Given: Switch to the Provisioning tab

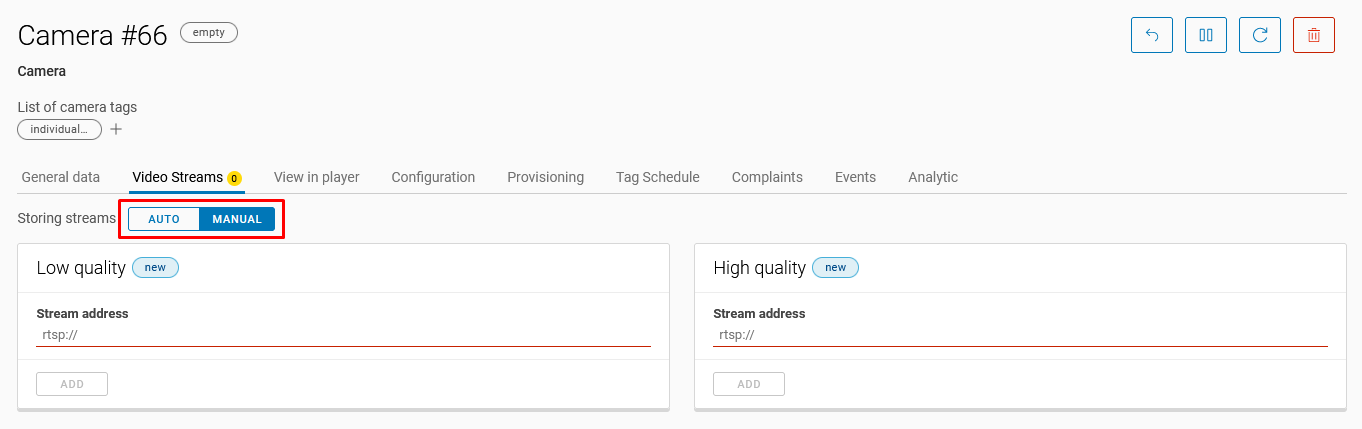Looking at the screenshot, I should 545,177.
